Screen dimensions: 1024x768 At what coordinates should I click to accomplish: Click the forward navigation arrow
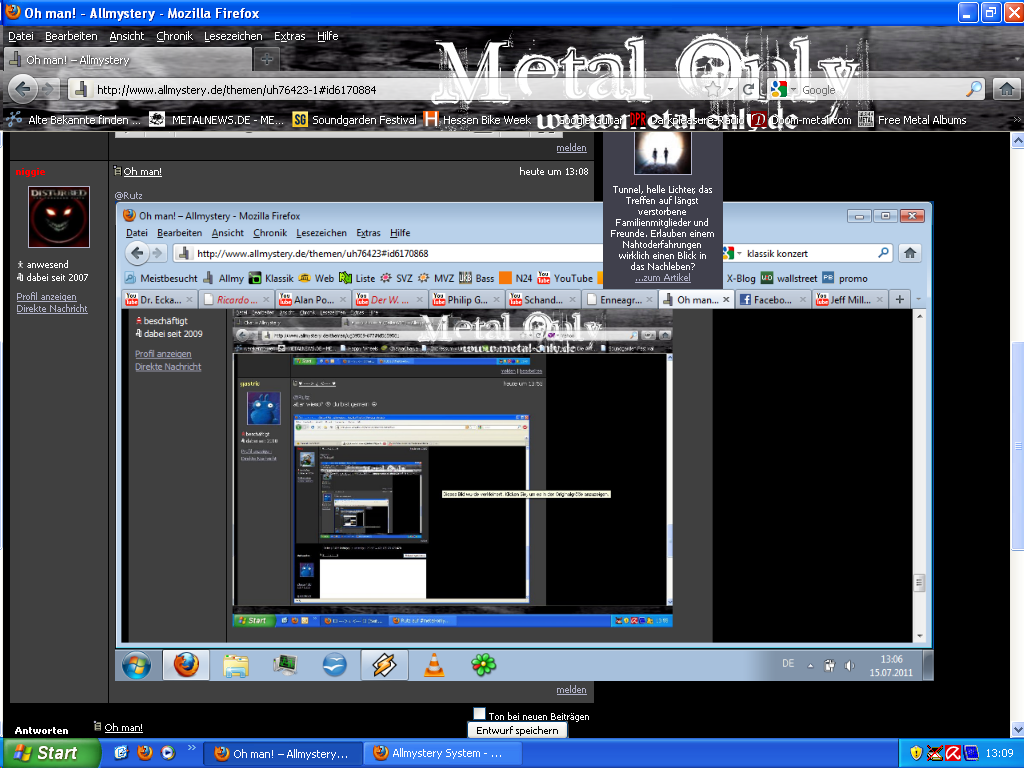click(48, 89)
